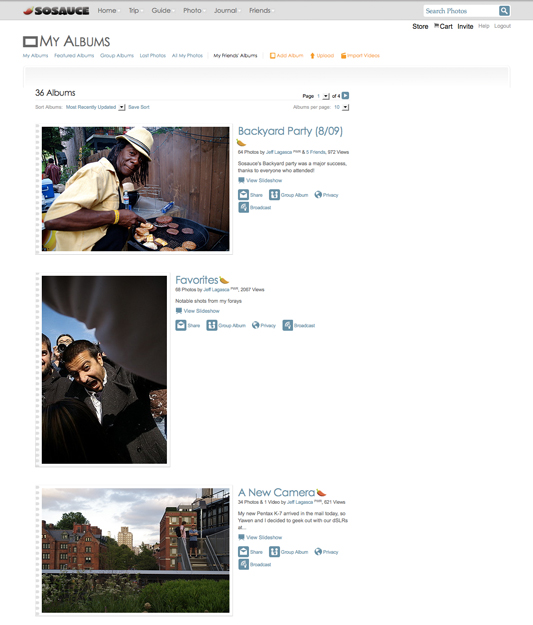Open the Photo menu in navigation
The image size is (533, 625).
193,10
